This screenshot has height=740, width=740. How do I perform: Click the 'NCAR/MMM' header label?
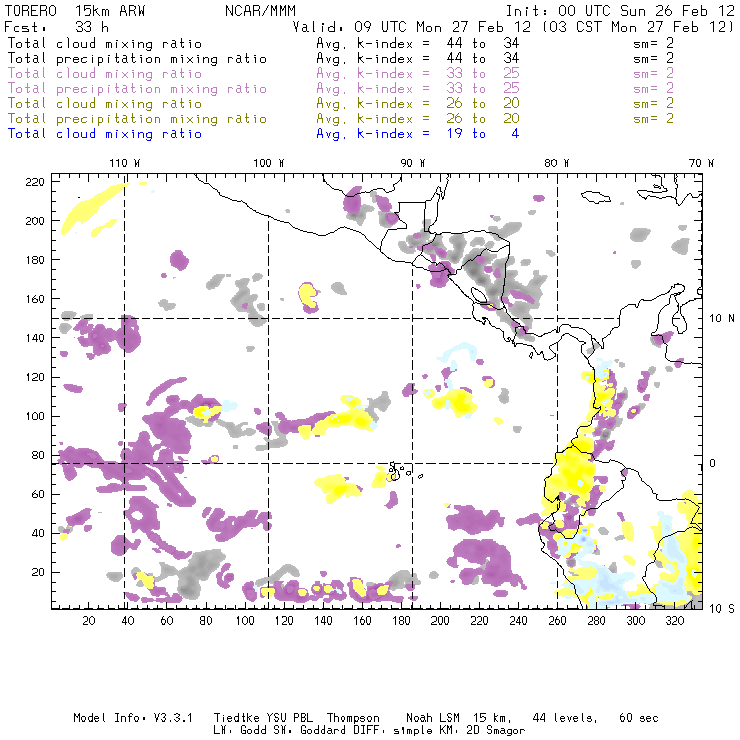(x=260, y=11)
